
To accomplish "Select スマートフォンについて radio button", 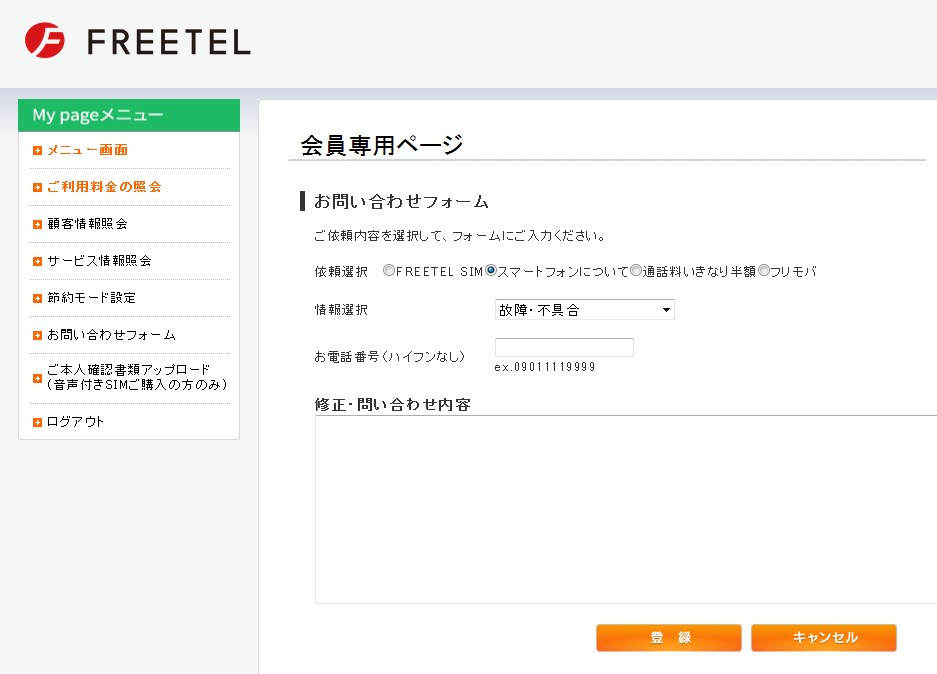I will pyautogui.click(x=491, y=271).
